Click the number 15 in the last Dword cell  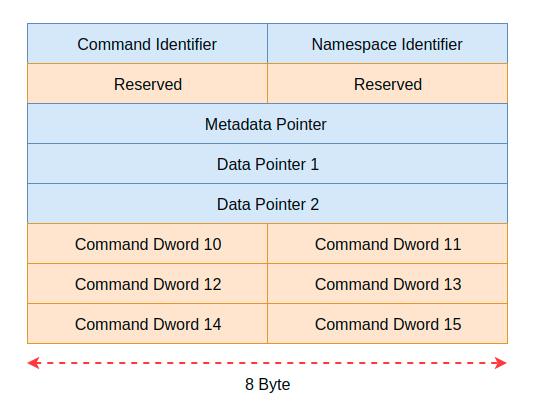click(x=453, y=324)
